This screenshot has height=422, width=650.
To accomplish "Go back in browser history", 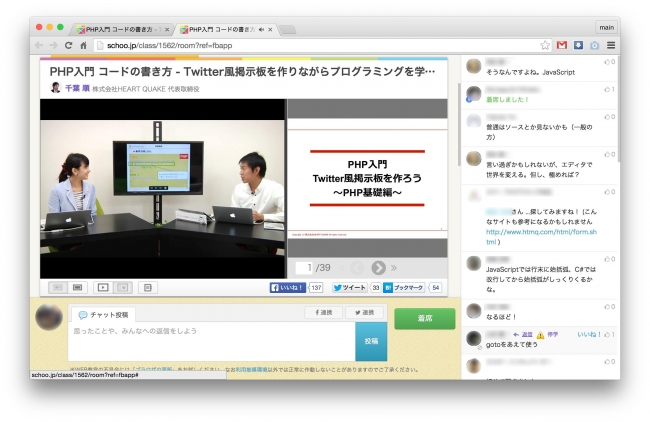I will coord(39,45).
